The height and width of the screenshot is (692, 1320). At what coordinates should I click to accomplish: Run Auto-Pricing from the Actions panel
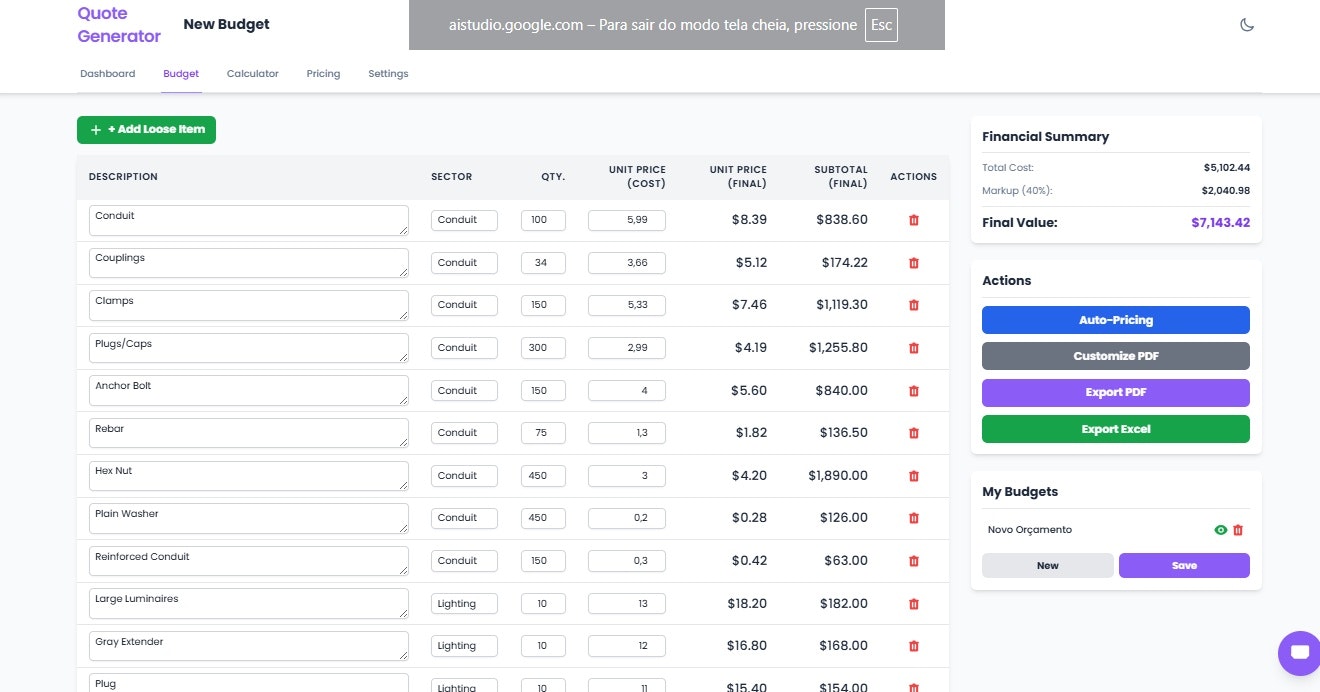(x=1115, y=320)
